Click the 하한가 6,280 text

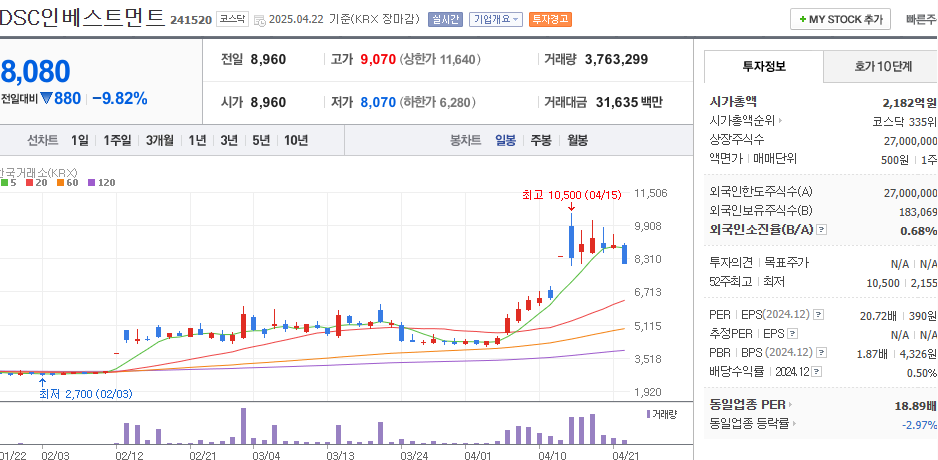[437, 102]
